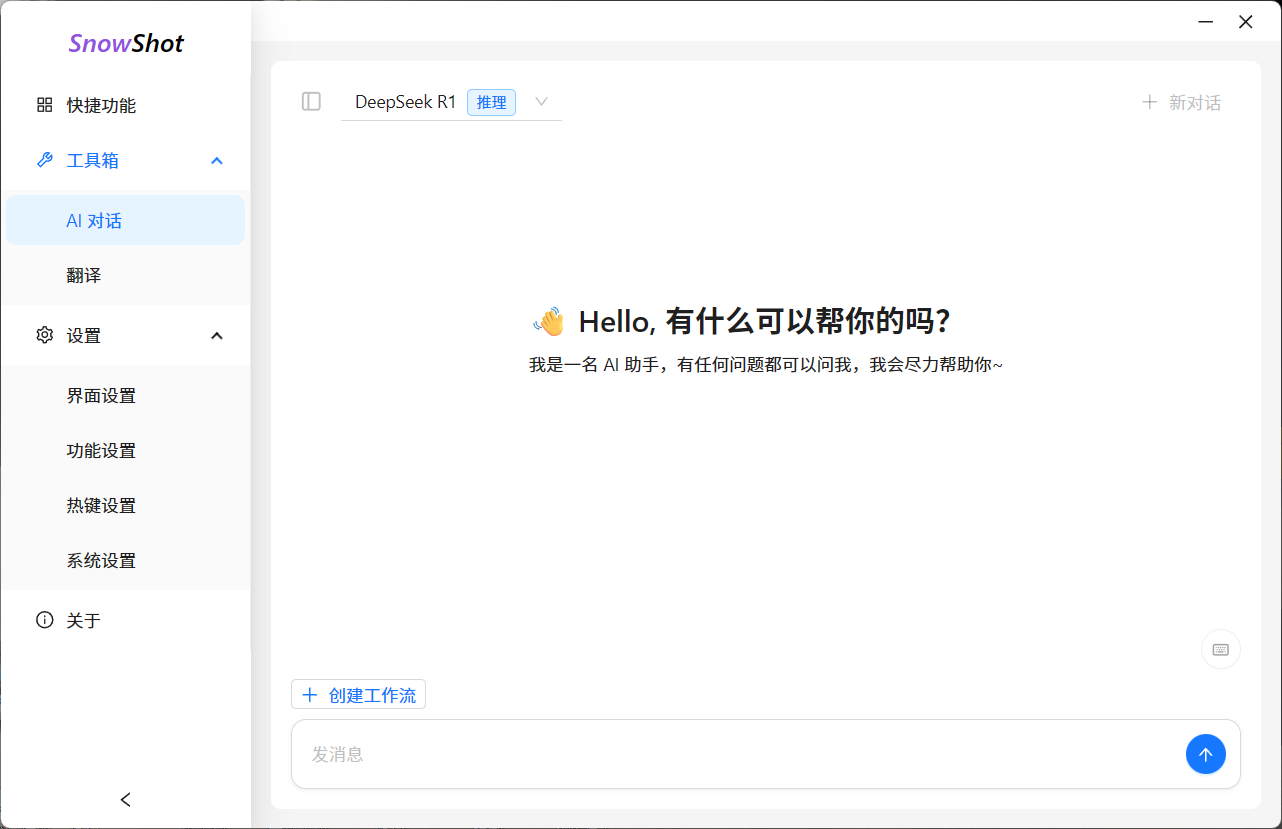Click the info icon beside 关于
The height and width of the screenshot is (829, 1282).
coord(44,620)
